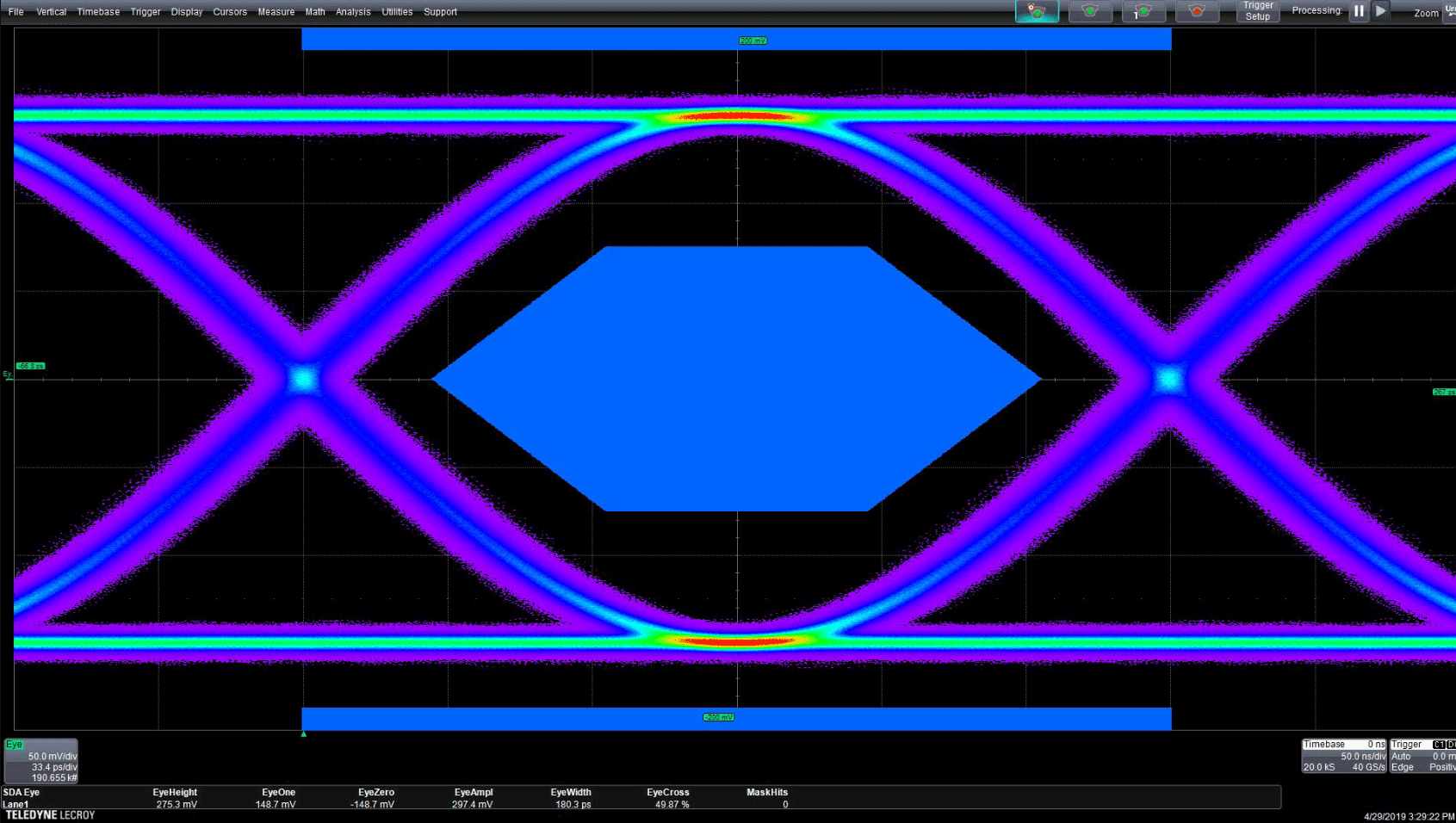Click the 50.0 mV/div scale value
1456x823 pixels.
[53, 757]
